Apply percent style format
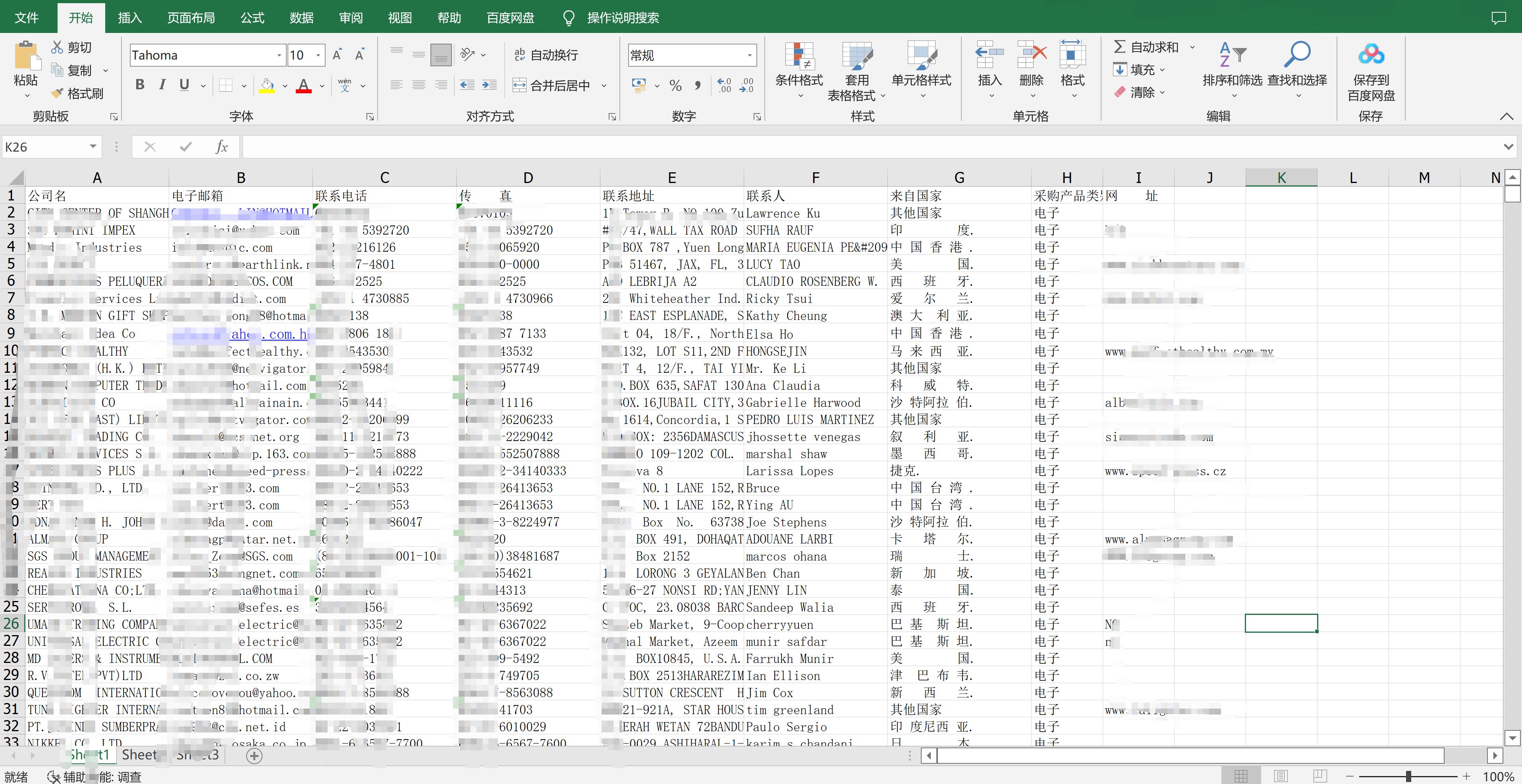Viewport: 1522px width, 784px height. (x=675, y=86)
